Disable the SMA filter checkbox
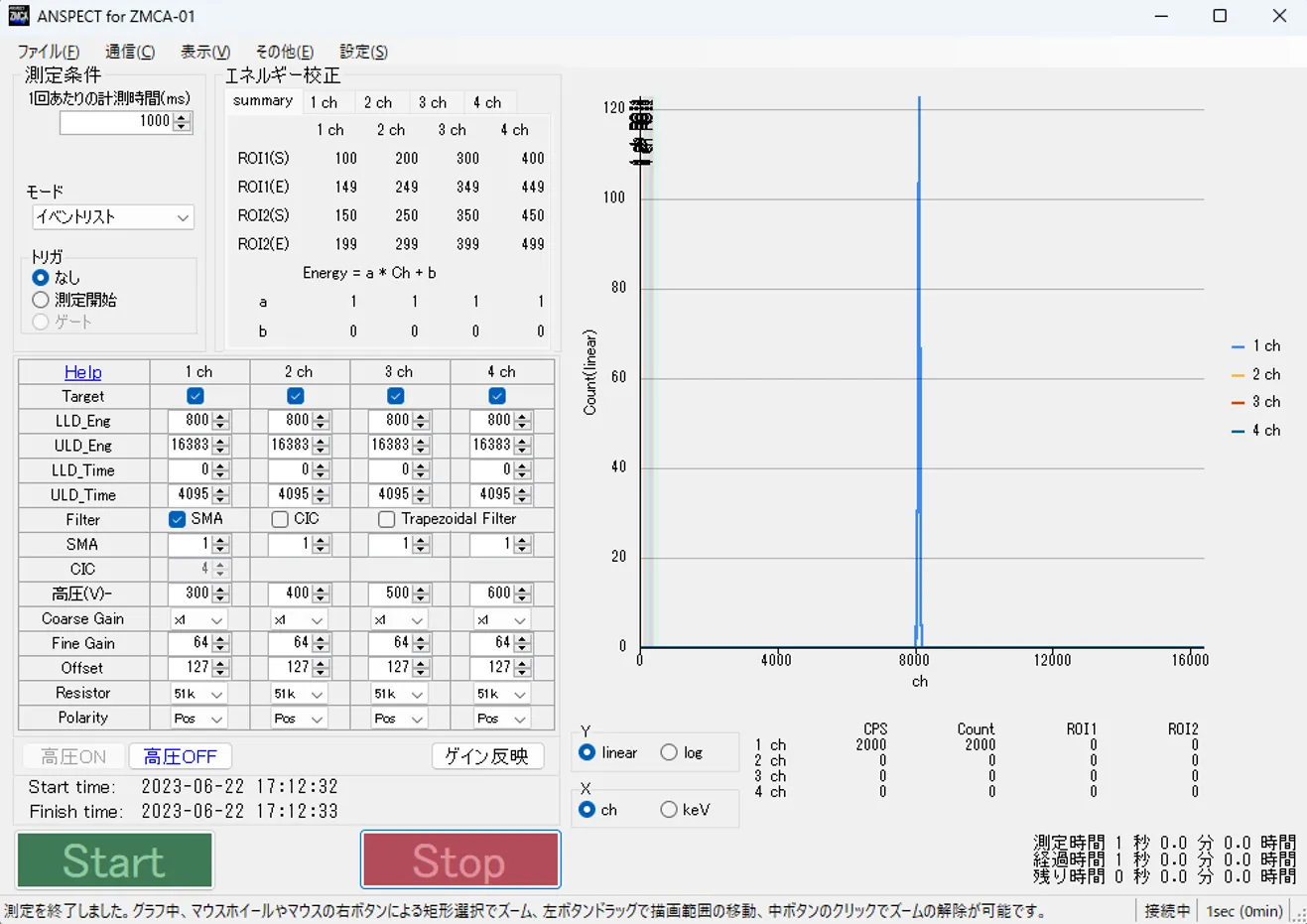 [x=177, y=519]
